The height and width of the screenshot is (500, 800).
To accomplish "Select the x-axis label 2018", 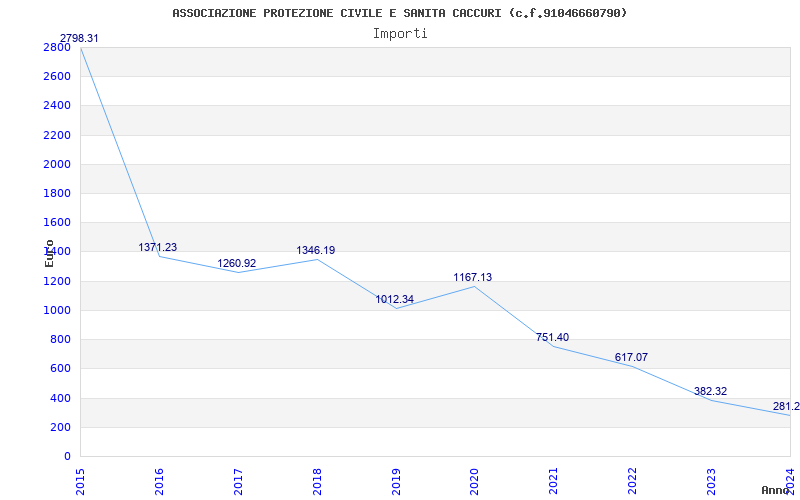I will tap(317, 481).
